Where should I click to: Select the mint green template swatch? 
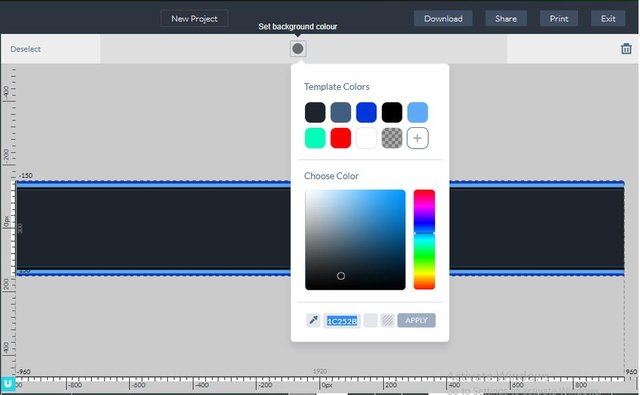315,138
